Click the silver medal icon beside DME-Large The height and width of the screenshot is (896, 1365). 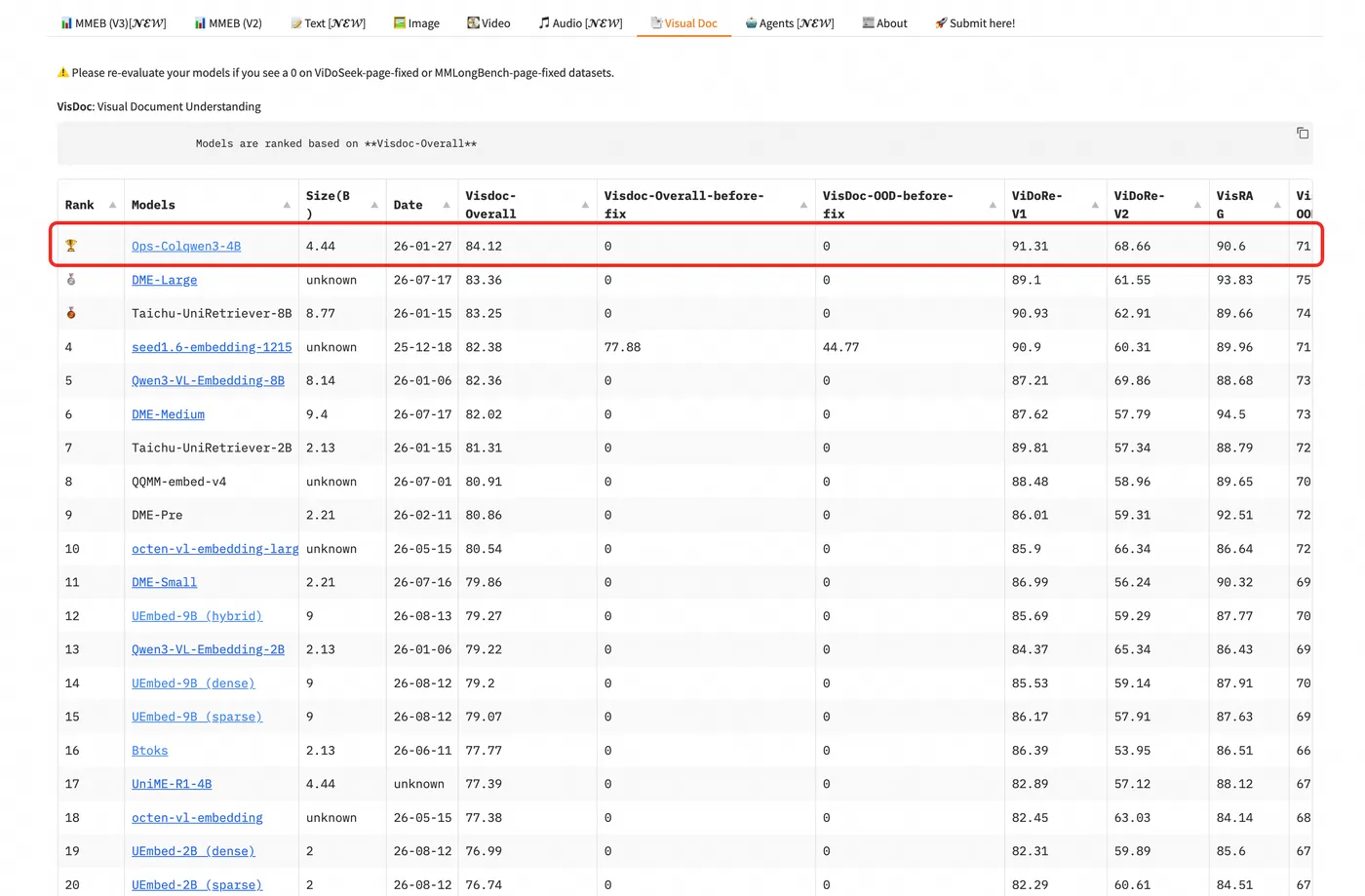71,280
